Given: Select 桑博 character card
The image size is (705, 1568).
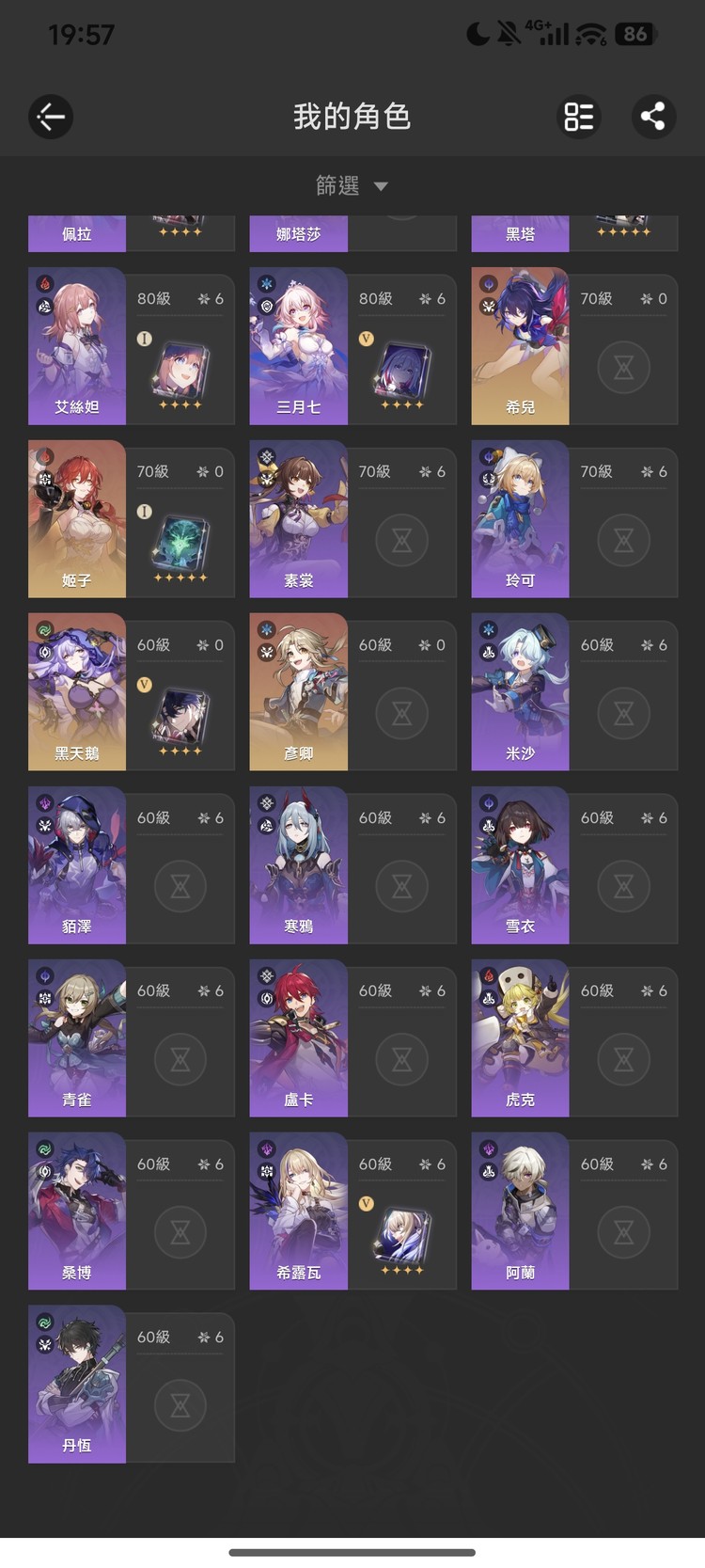Looking at the screenshot, I should tap(131, 1212).
